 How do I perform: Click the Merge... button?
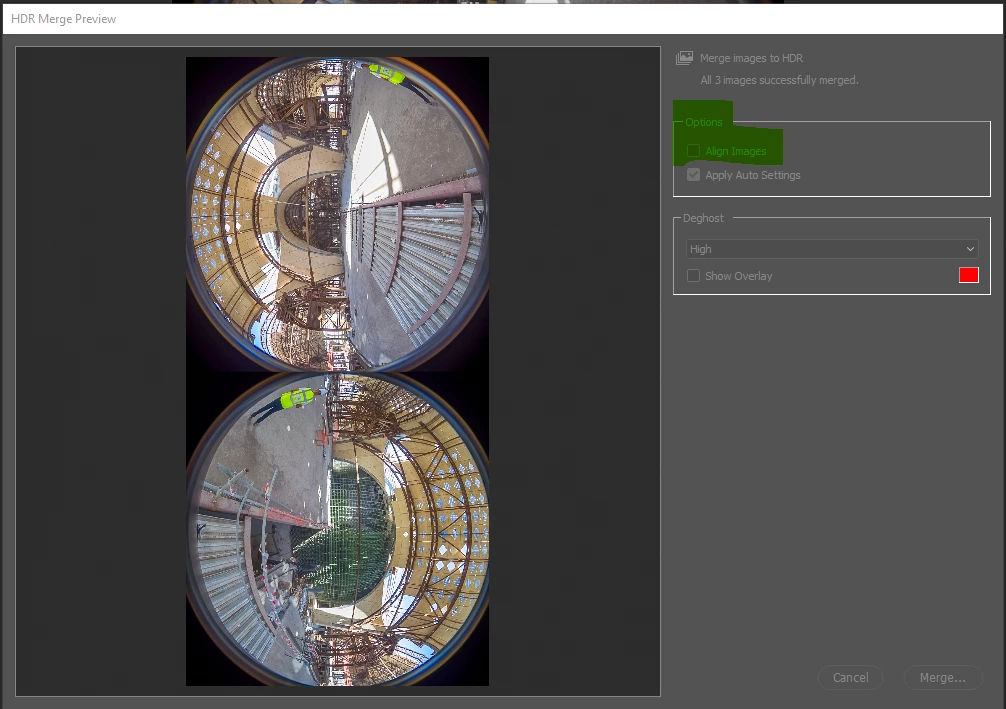click(x=942, y=678)
